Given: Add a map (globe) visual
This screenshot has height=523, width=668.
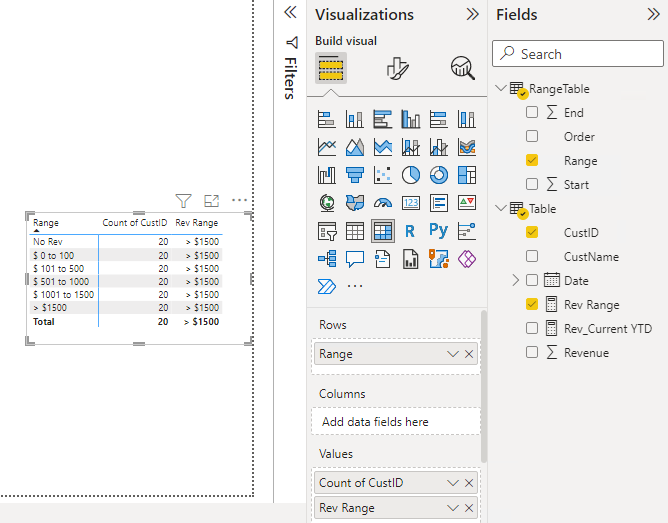Looking at the screenshot, I should (327, 203).
